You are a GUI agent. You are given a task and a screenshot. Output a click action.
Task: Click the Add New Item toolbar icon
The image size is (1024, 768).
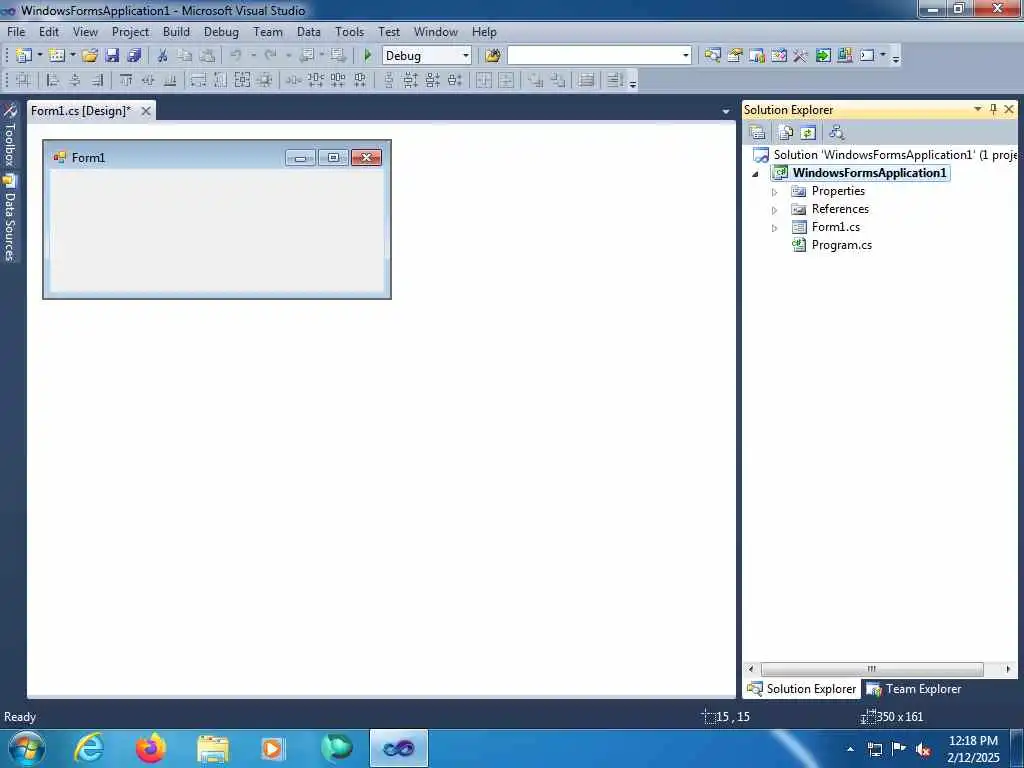57,56
